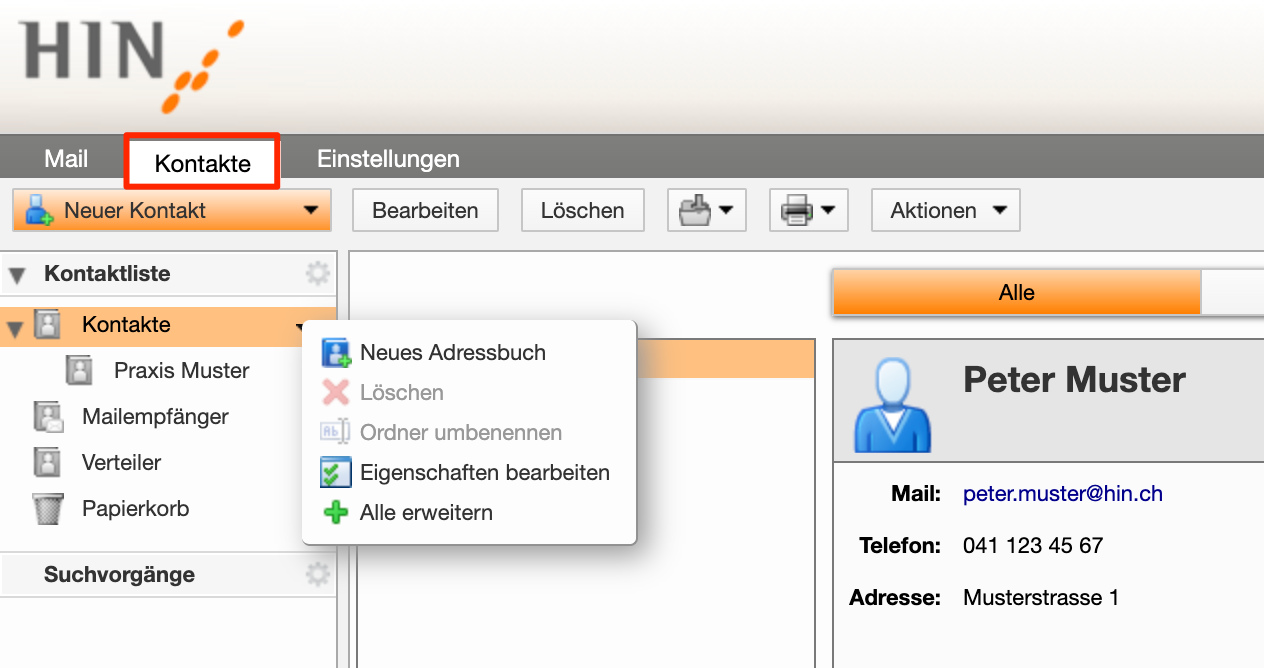Open the Mail tab
Screen dimensions: 1264x668
coord(66,159)
